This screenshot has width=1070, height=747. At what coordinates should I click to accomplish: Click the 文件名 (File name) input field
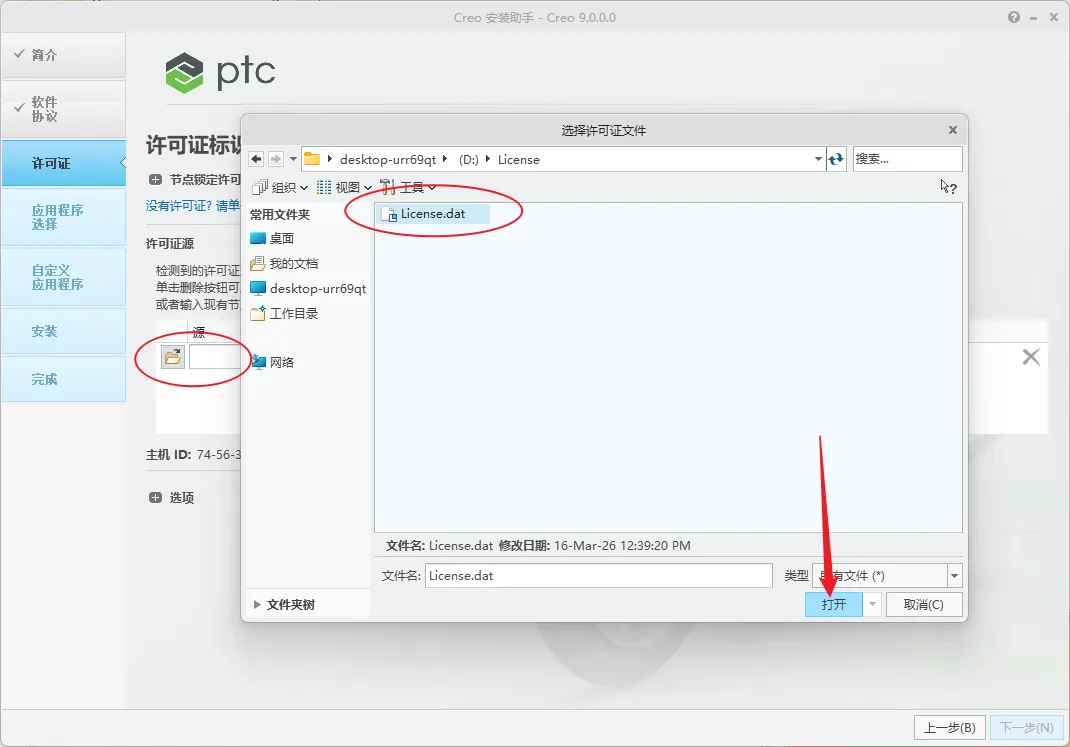pyautogui.click(x=598, y=576)
